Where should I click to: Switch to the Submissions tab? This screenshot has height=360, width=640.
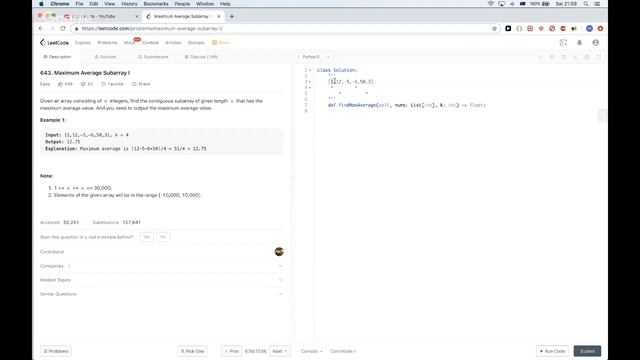point(153,57)
